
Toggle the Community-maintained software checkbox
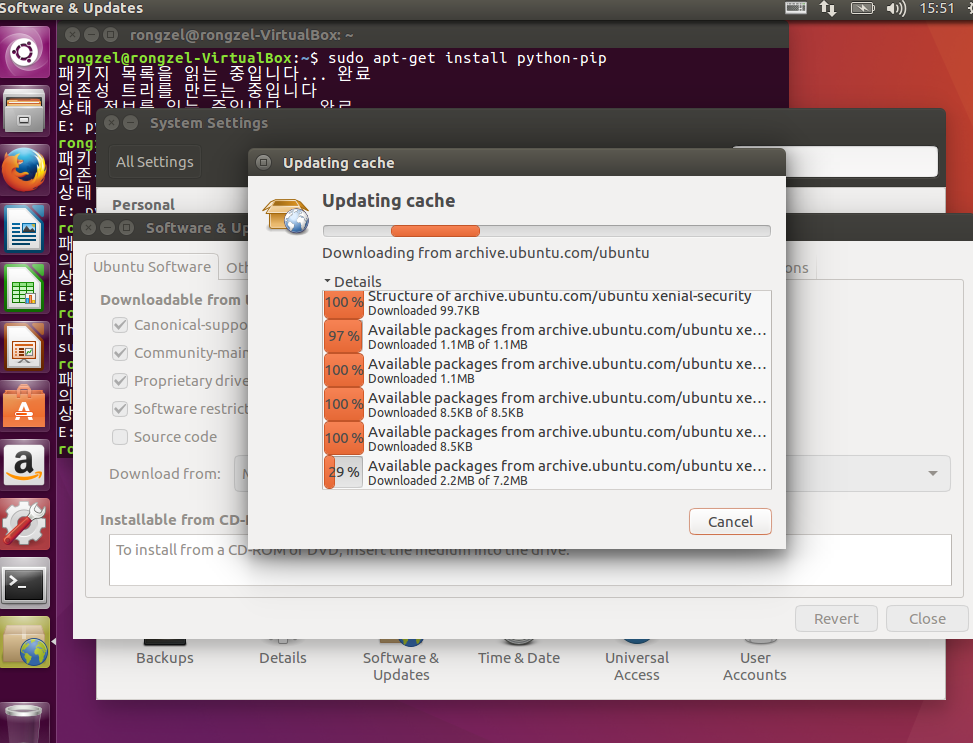coord(120,353)
